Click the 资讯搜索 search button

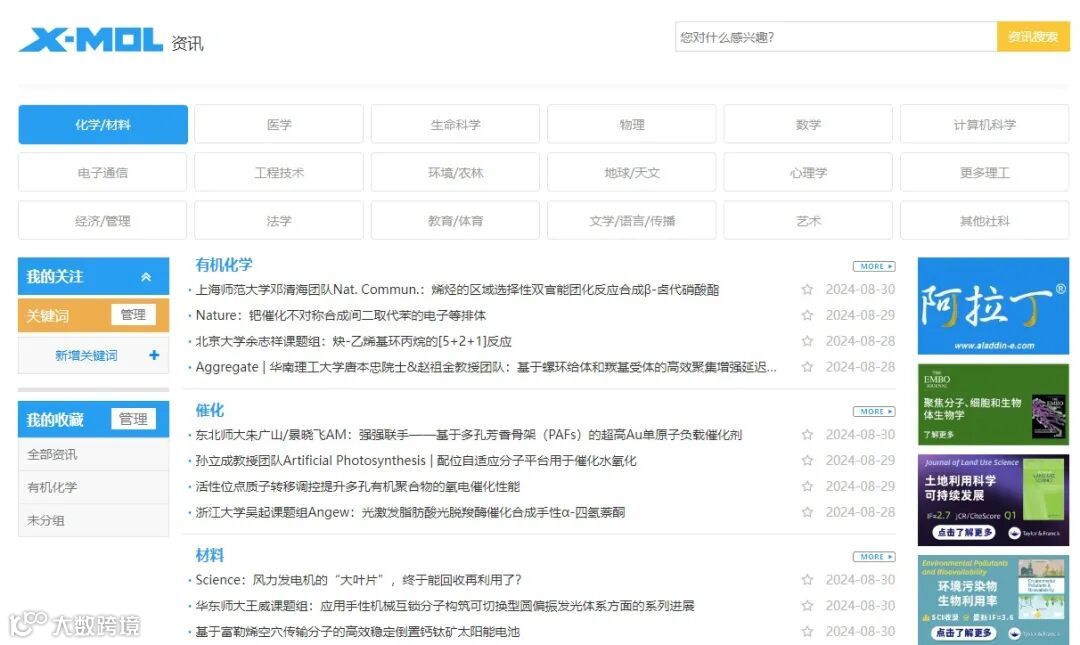click(1032, 37)
